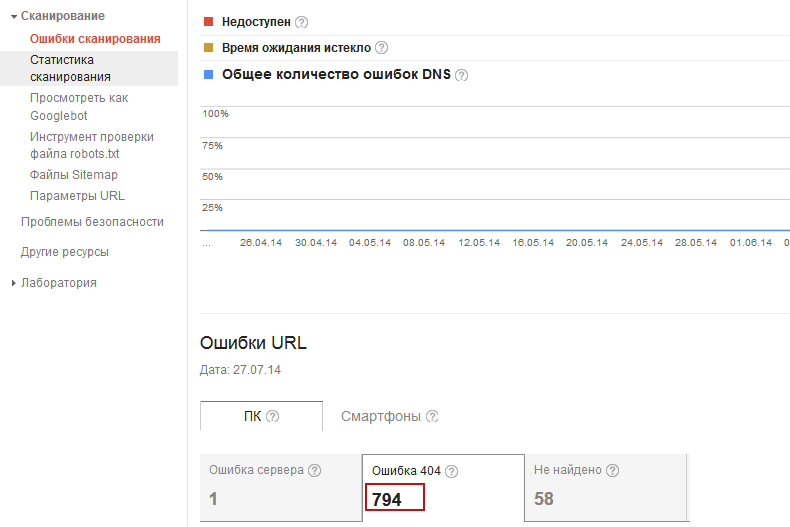This screenshot has height=527, width=790.
Task: Open help icon next to Время ожидания истекло
Action: (382, 48)
